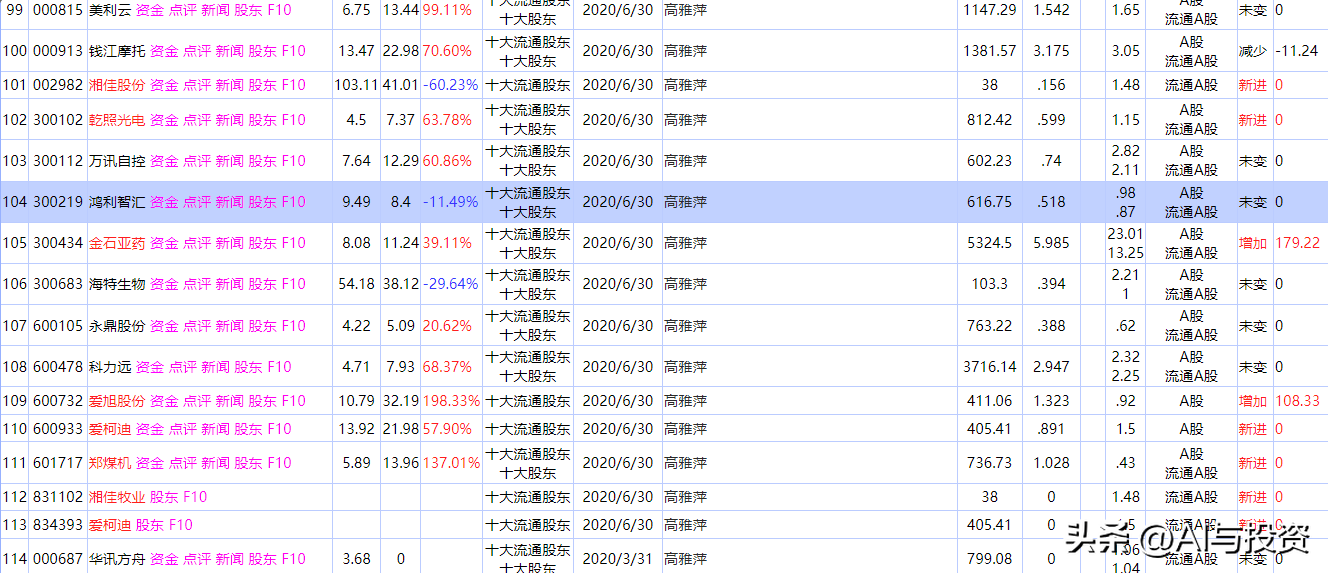Select stock name 郑煤机
The height and width of the screenshot is (573, 1328).
pos(110,463)
